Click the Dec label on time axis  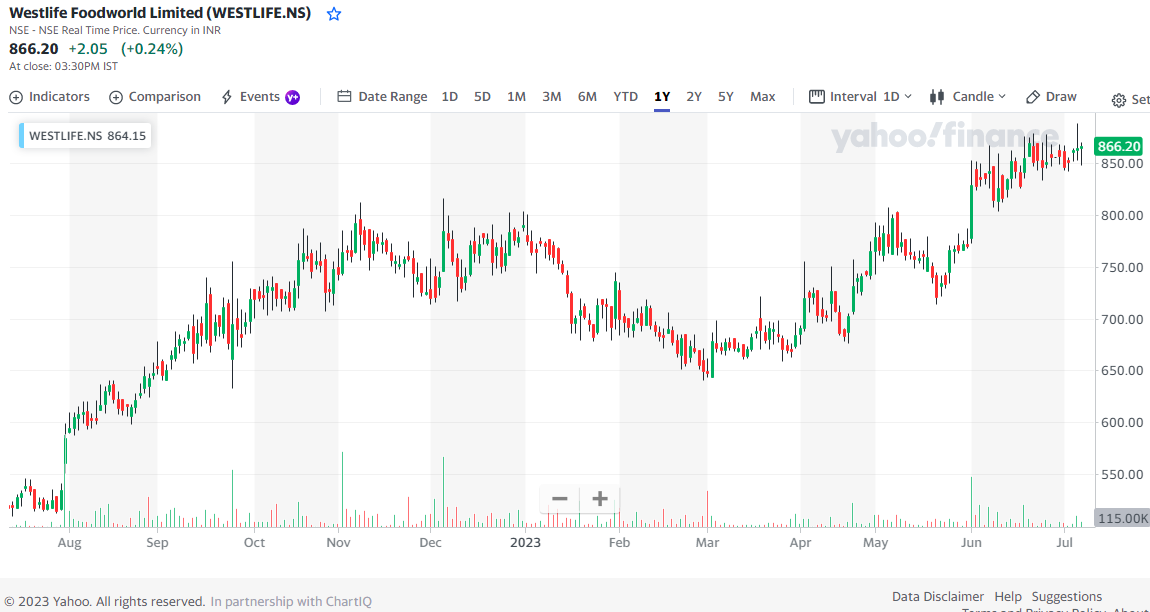(x=431, y=543)
